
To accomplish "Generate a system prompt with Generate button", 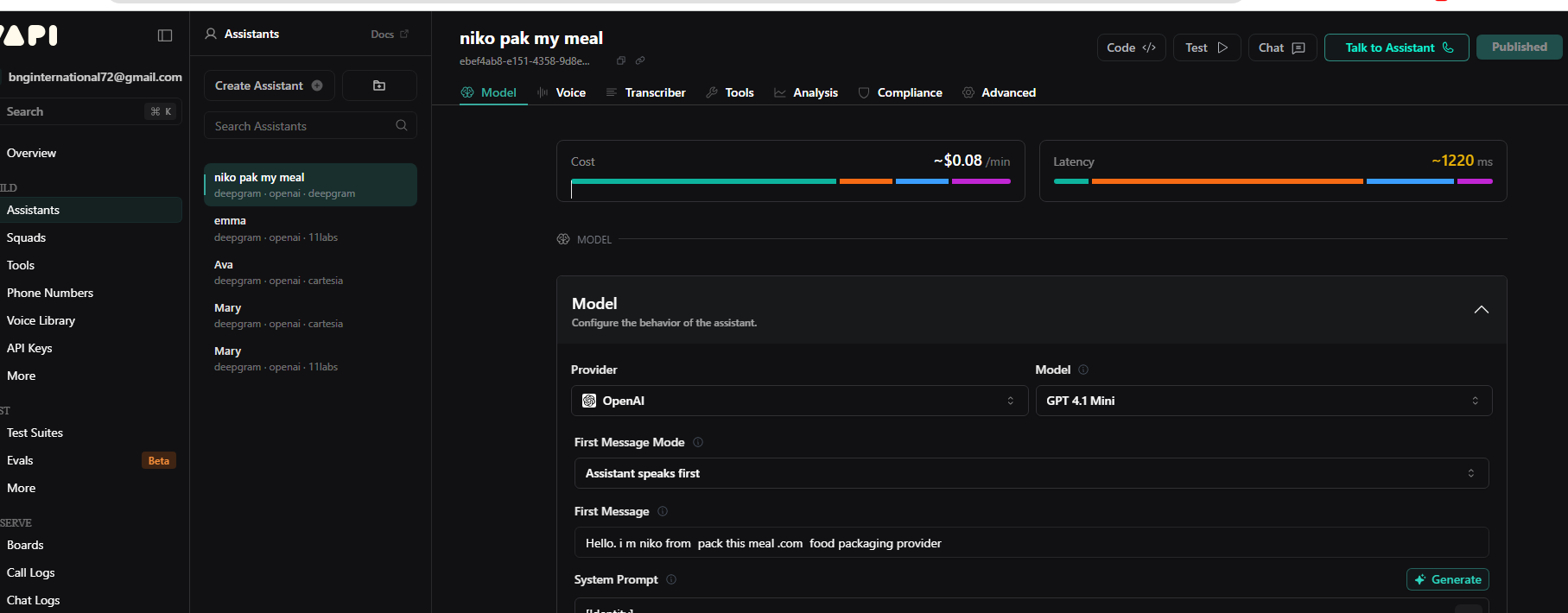I will [x=1448, y=579].
